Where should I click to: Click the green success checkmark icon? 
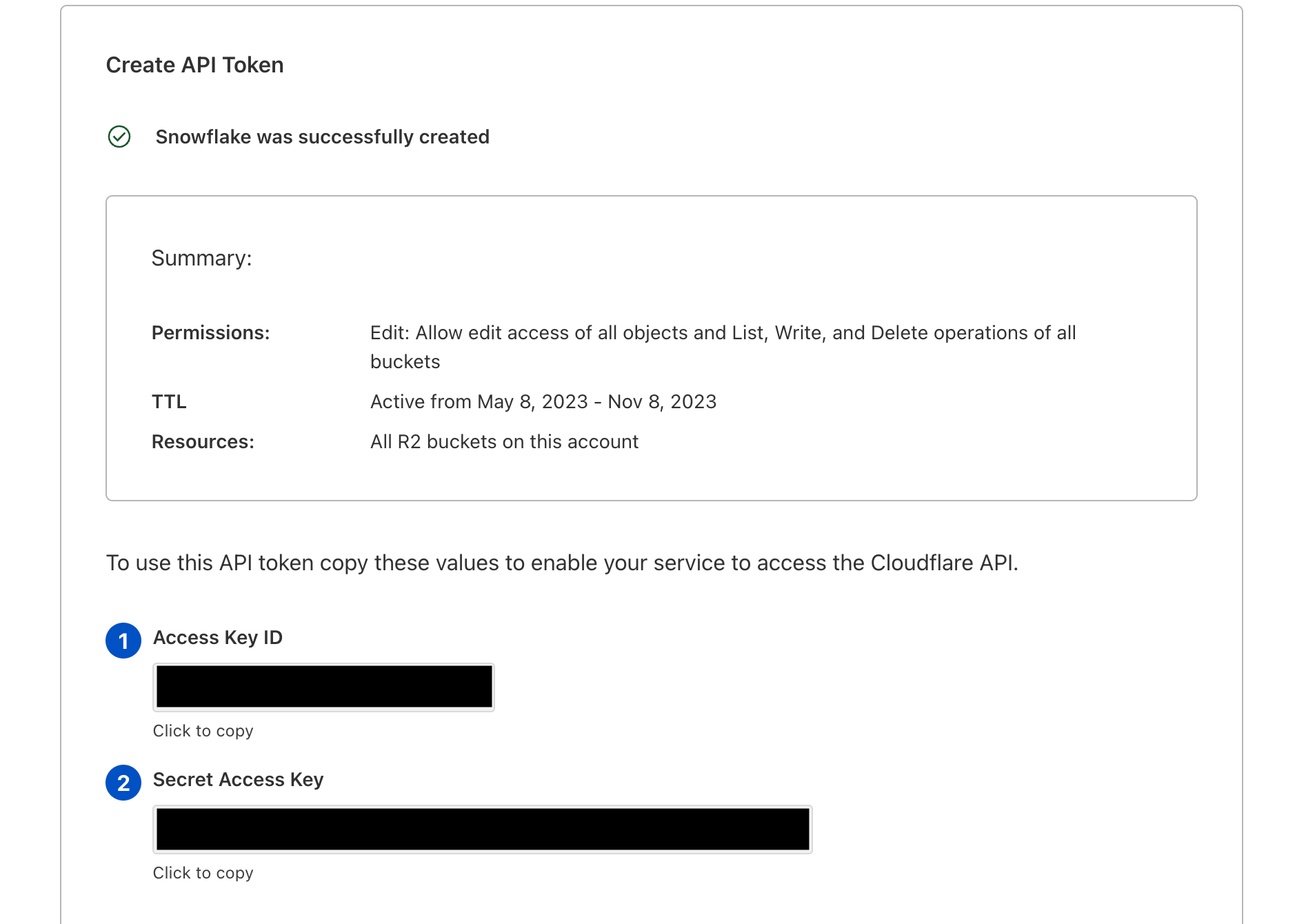[x=119, y=137]
